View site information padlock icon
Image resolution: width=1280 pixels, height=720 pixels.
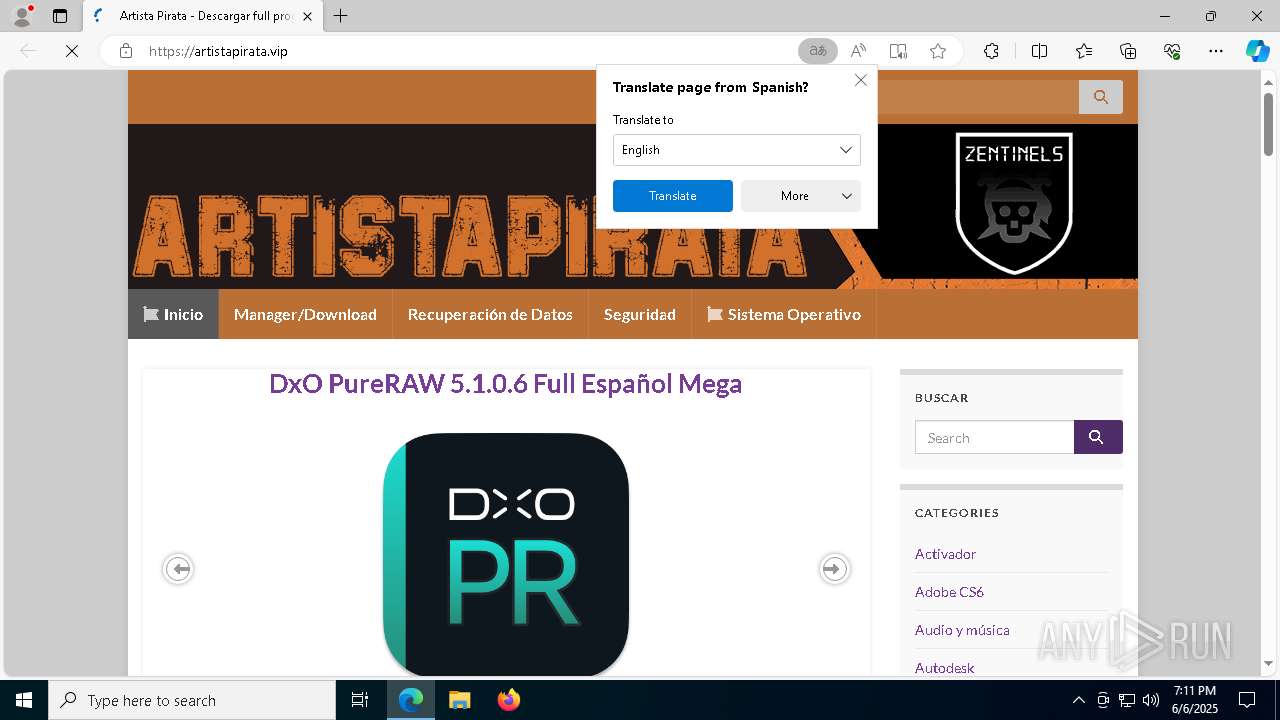coord(126,51)
